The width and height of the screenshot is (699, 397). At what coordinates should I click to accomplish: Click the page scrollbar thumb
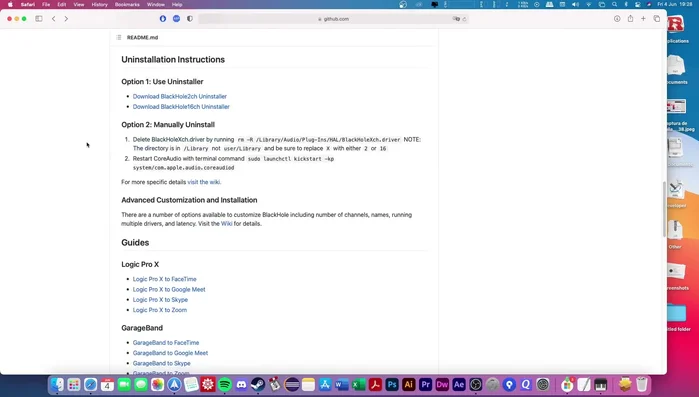(664, 209)
